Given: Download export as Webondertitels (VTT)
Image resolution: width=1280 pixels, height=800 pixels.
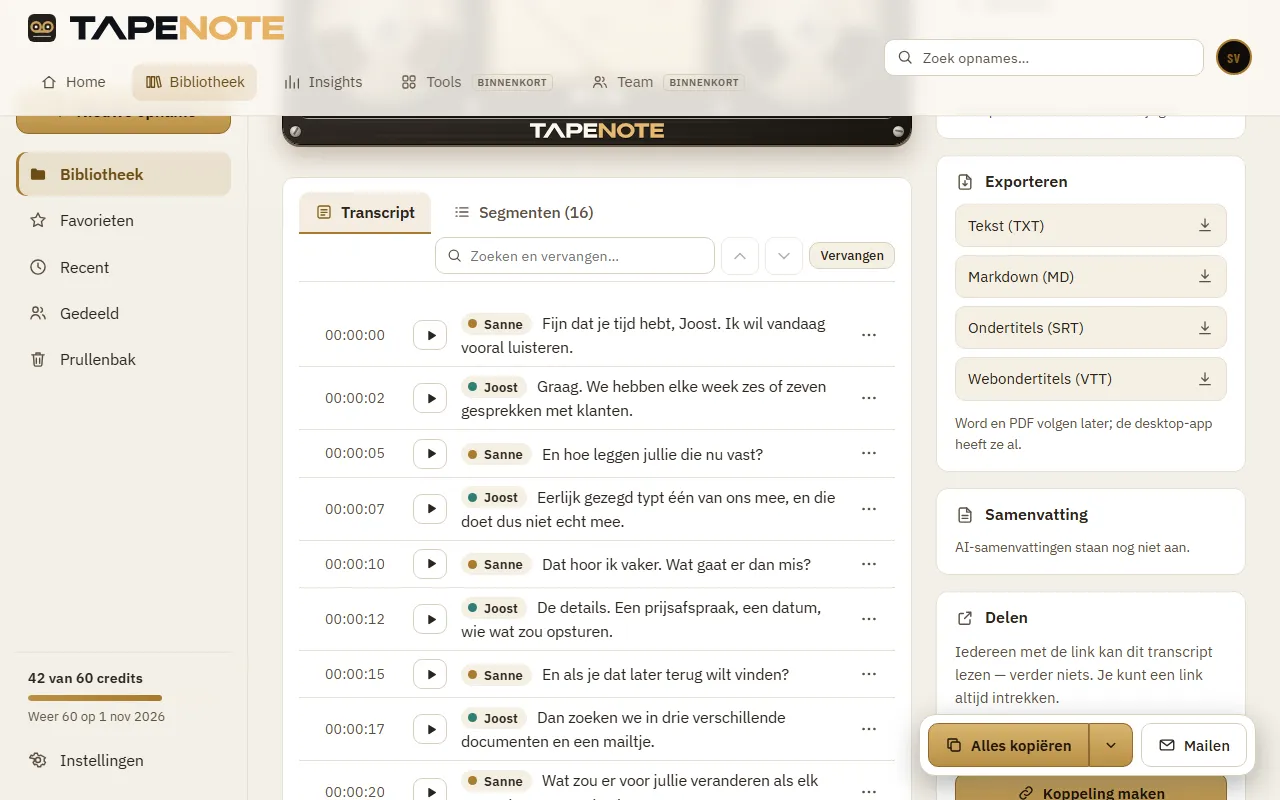Looking at the screenshot, I should point(1091,379).
